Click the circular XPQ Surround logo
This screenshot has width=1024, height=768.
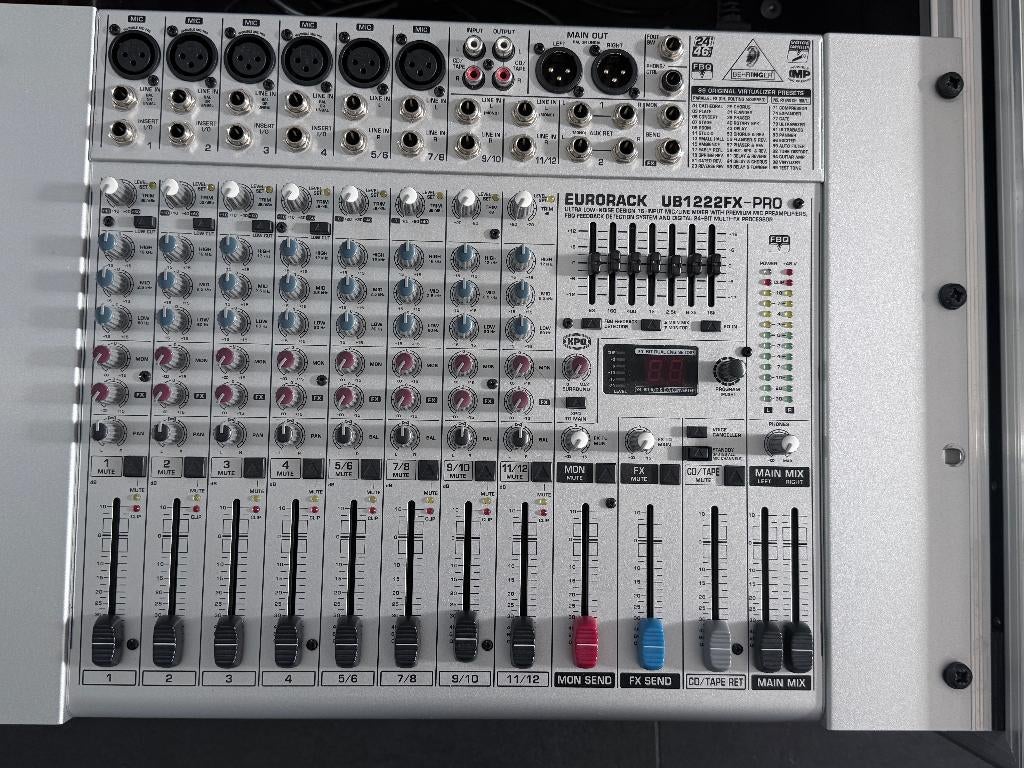pyautogui.click(x=578, y=340)
